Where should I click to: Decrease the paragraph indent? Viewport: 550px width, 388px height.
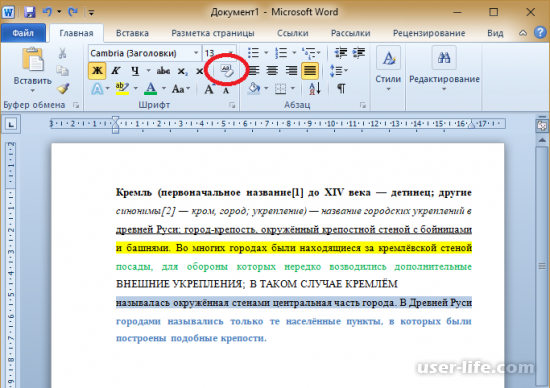tap(341, 53)
